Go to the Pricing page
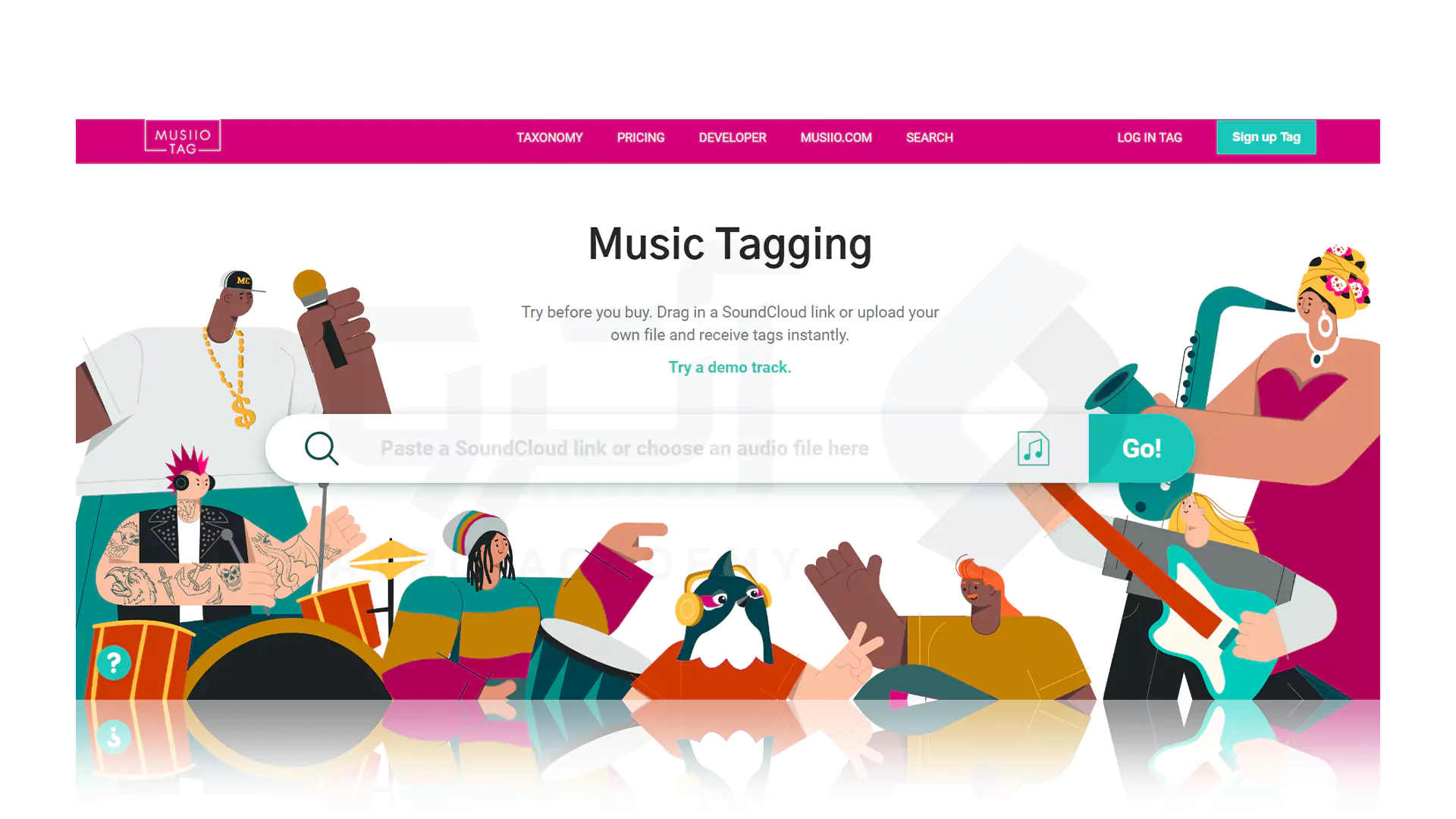 641,137
